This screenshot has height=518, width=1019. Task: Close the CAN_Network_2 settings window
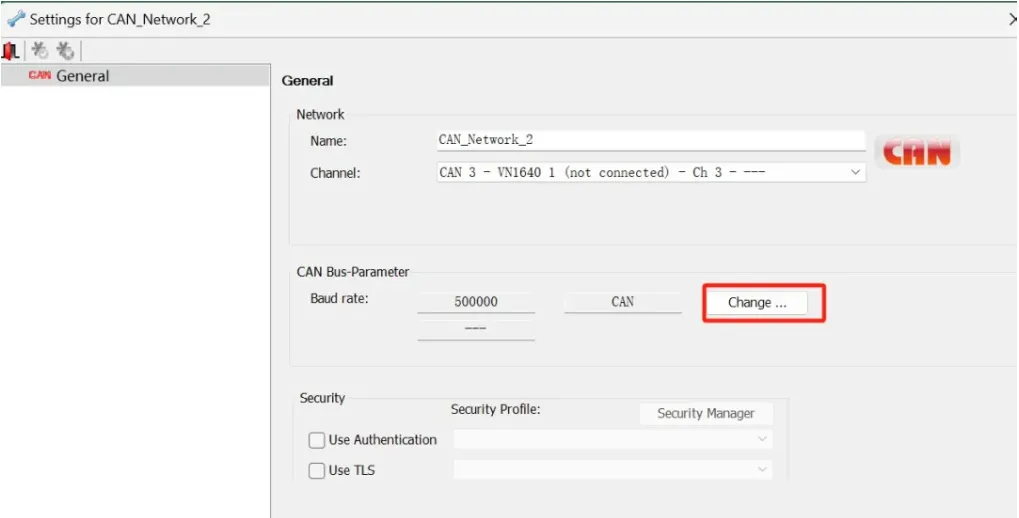pos(1012,19)
